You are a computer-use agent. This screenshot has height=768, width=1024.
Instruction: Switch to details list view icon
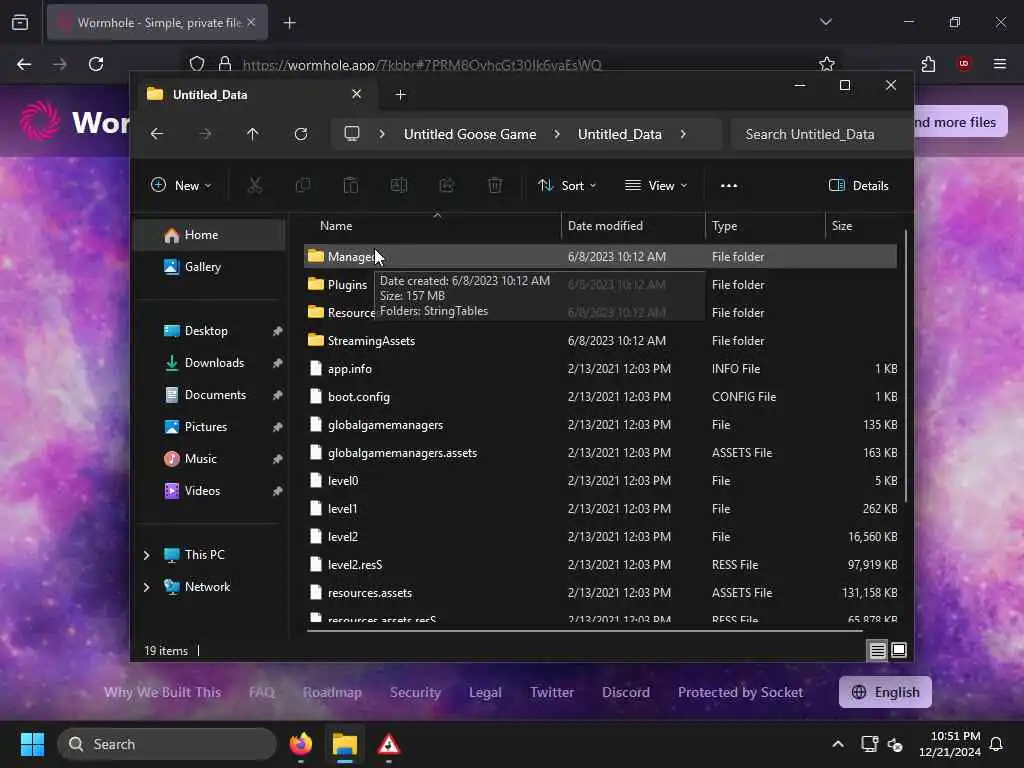pos(877,650)
